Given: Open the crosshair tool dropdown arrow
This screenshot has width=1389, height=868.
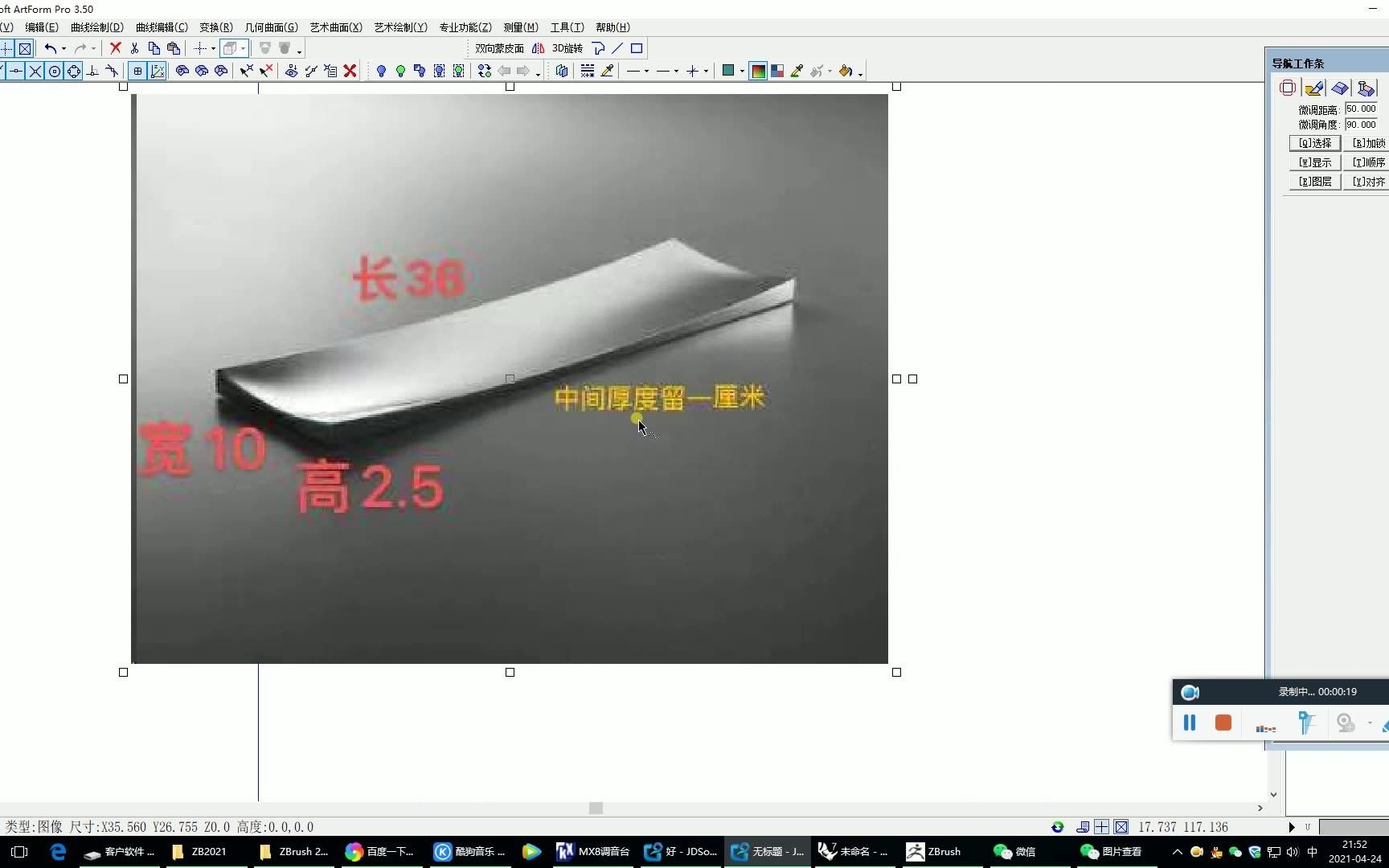Looking at the screenshot, I should point(213,48).
